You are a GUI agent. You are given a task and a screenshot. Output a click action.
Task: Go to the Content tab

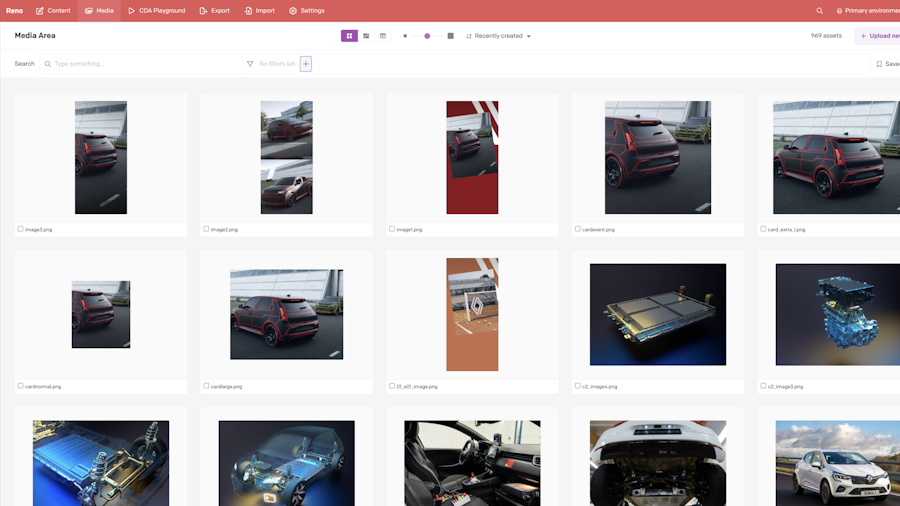(x=53, y=11)
